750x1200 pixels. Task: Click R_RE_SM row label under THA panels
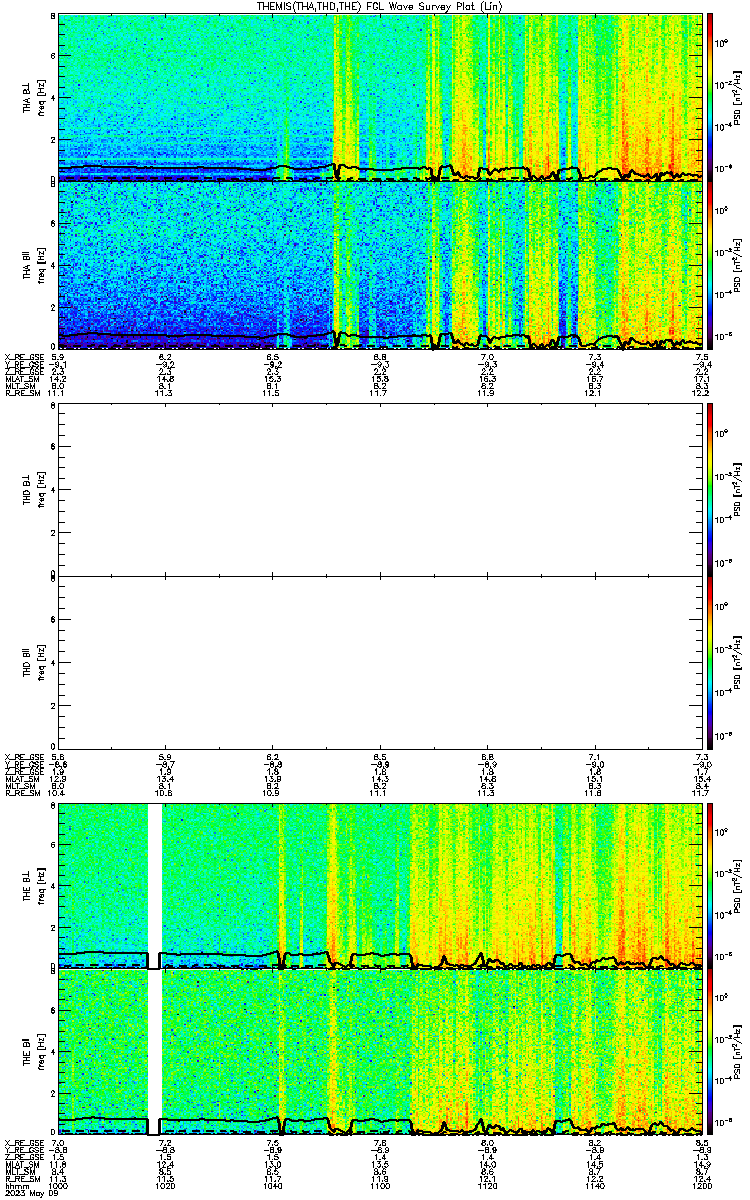pyautogui.click(x=22, y=394)
